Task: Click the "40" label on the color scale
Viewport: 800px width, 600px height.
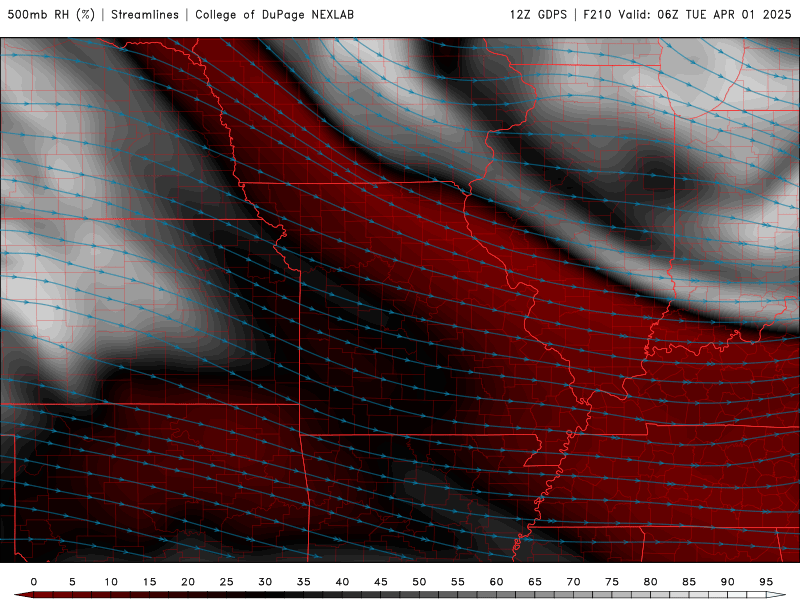Action: (x=342, y=582)
